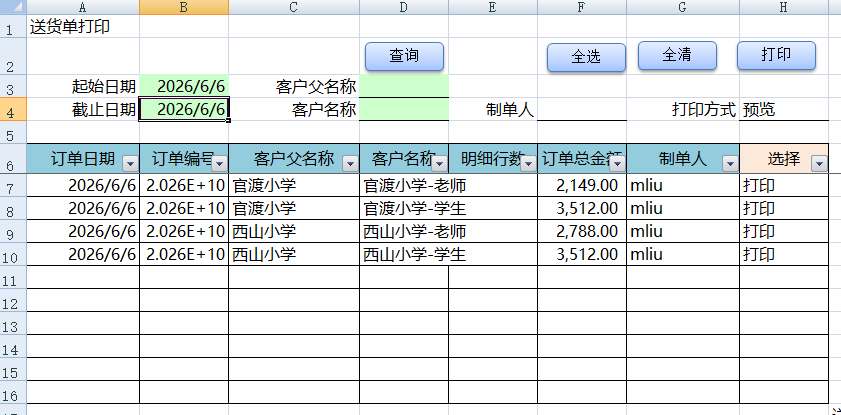The image size is (841, 415).
Task: Click the green 客户名称 input cell
Action: click(x=404, y=109)
